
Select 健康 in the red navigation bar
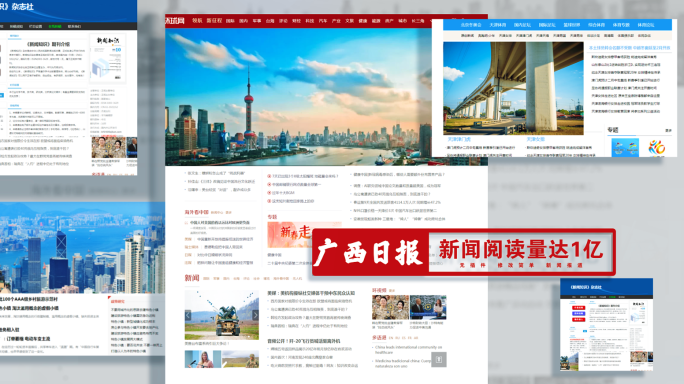(x=363, y=21)
